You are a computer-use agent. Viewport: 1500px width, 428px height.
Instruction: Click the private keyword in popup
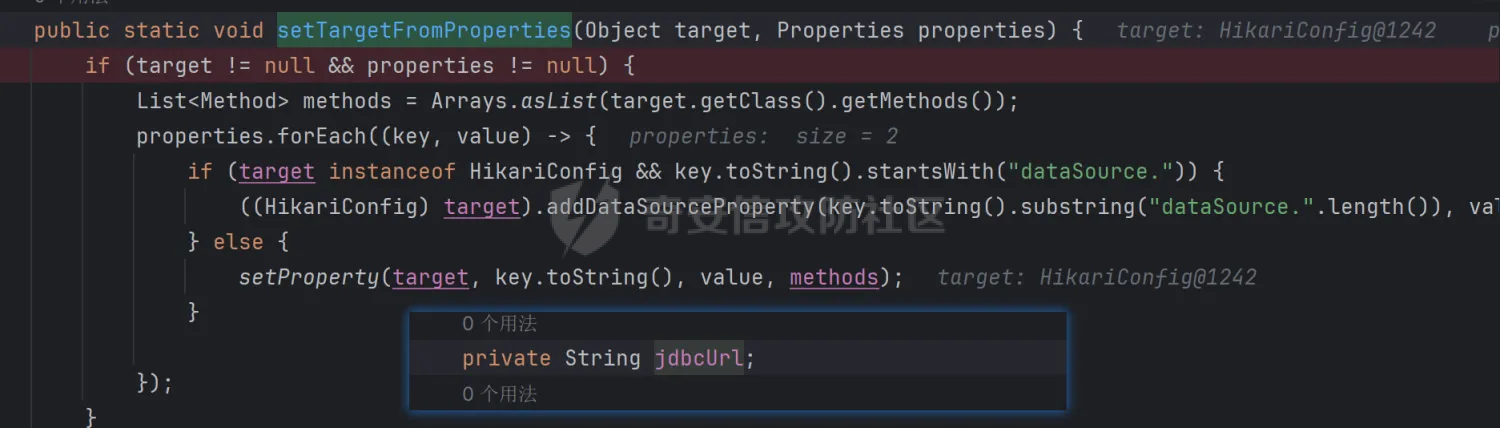click(506, 358)
